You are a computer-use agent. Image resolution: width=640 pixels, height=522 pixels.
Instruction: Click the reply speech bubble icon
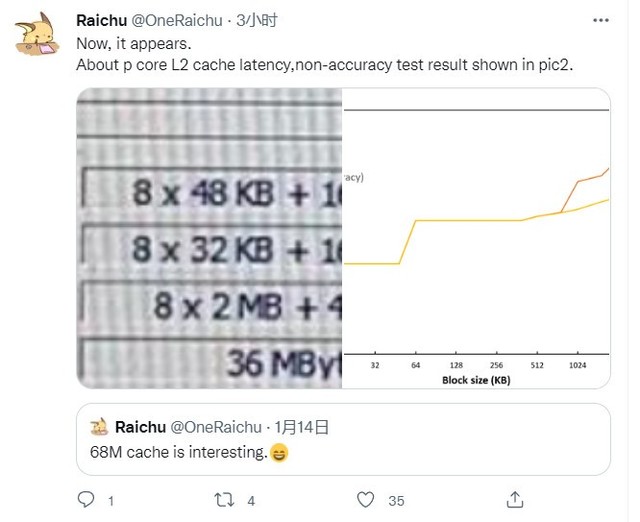coord(86,499)
